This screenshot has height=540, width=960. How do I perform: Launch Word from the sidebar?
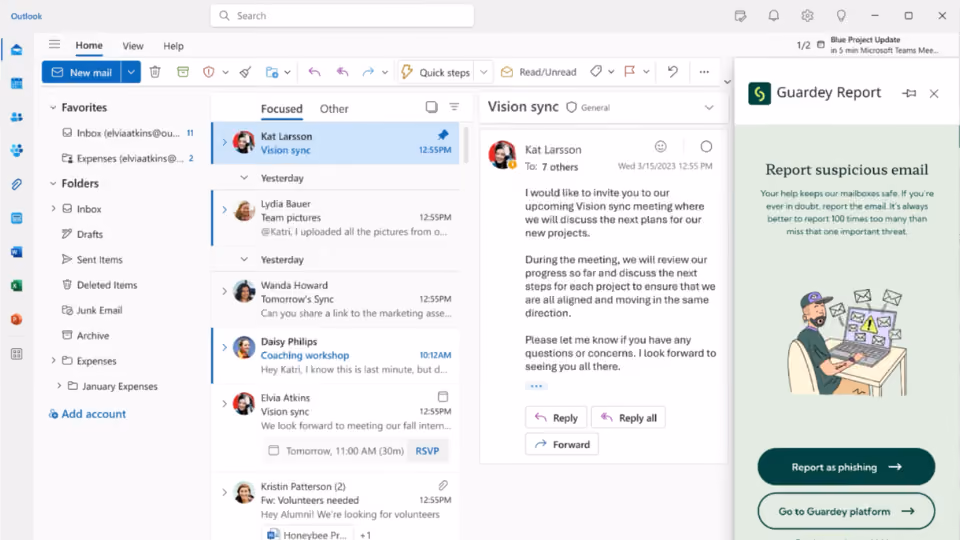(17, 252)
